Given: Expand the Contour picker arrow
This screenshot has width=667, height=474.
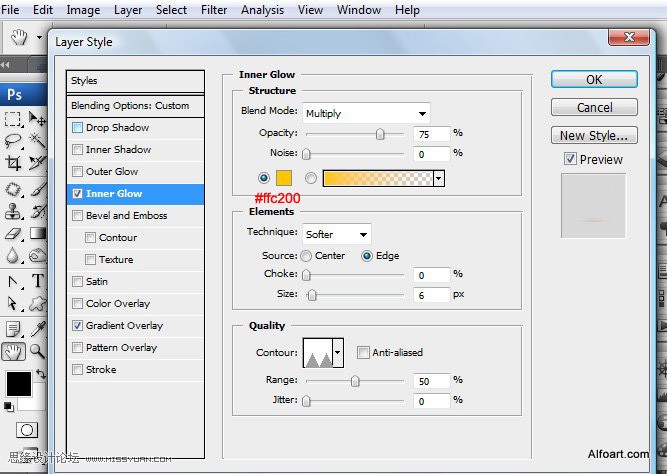Looking at the screenshot, I should (338, 353).
